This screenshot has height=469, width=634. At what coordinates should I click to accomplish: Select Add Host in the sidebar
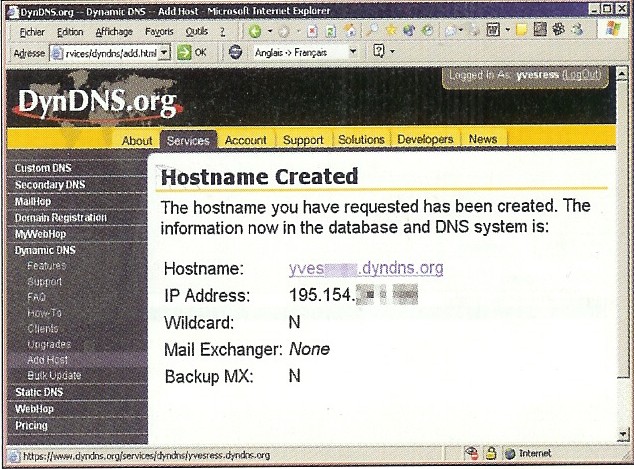tap(47, 360)
